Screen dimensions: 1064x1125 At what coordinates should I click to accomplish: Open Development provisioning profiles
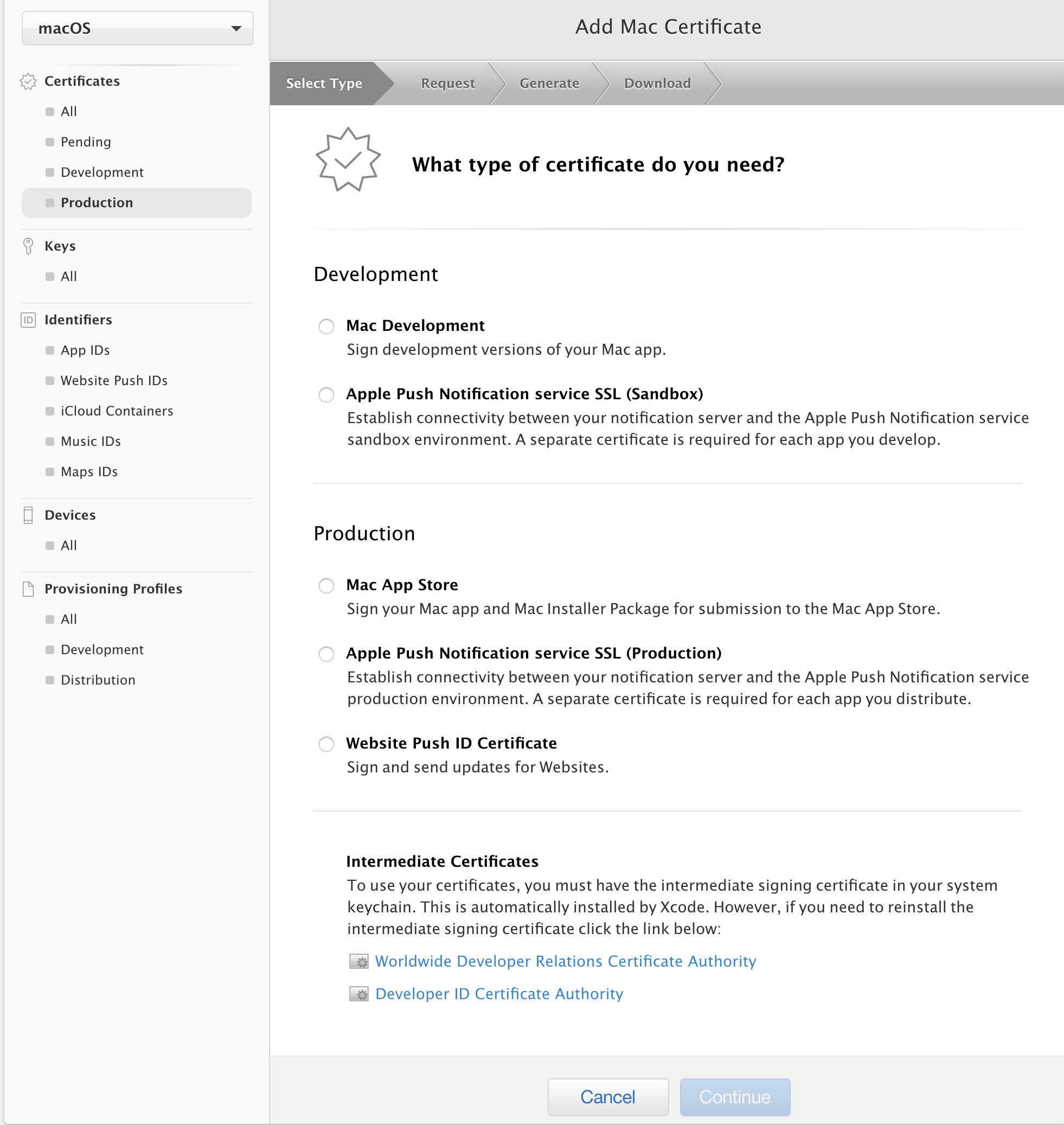(x=102, y=650)
